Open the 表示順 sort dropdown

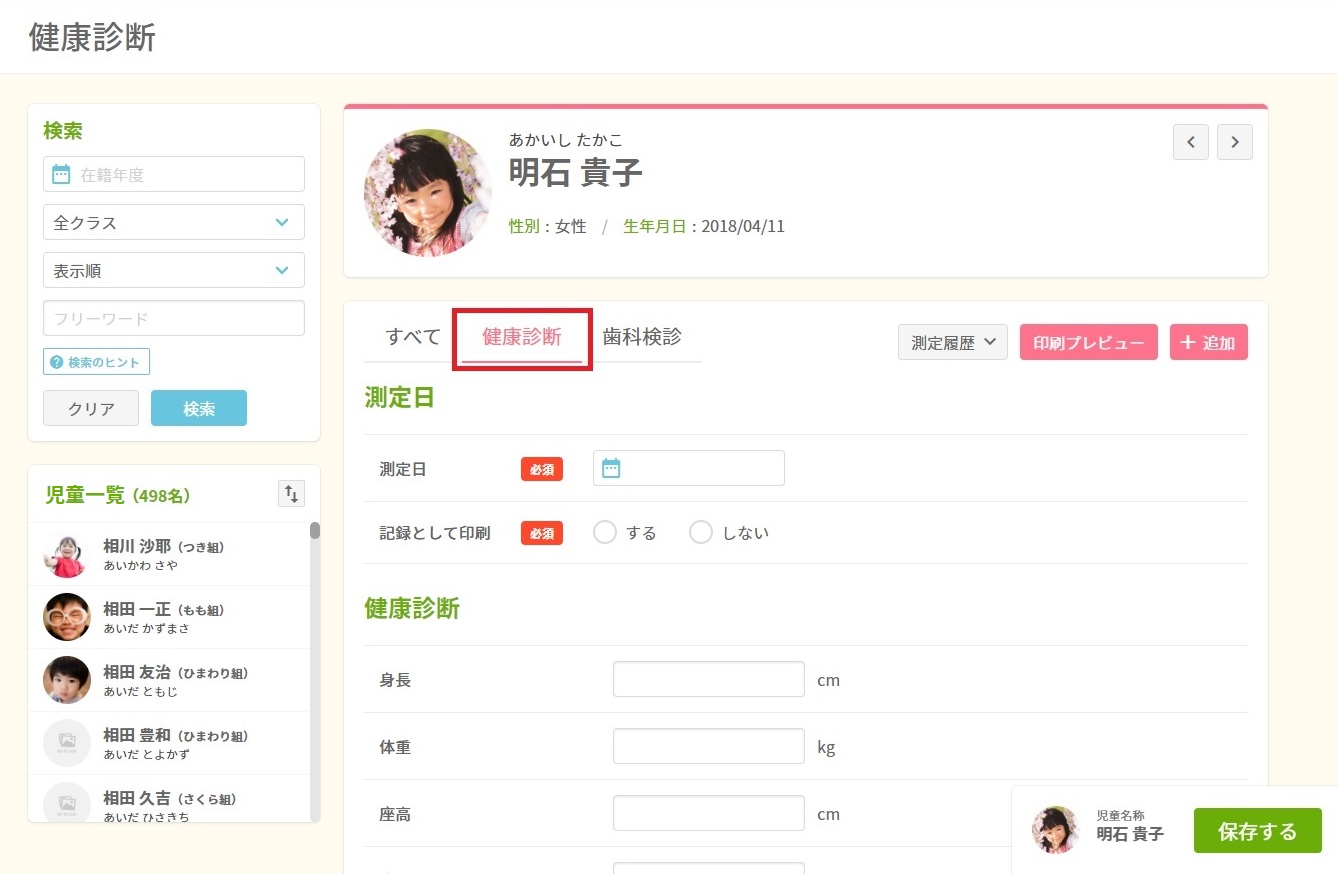tap(174, 270)
